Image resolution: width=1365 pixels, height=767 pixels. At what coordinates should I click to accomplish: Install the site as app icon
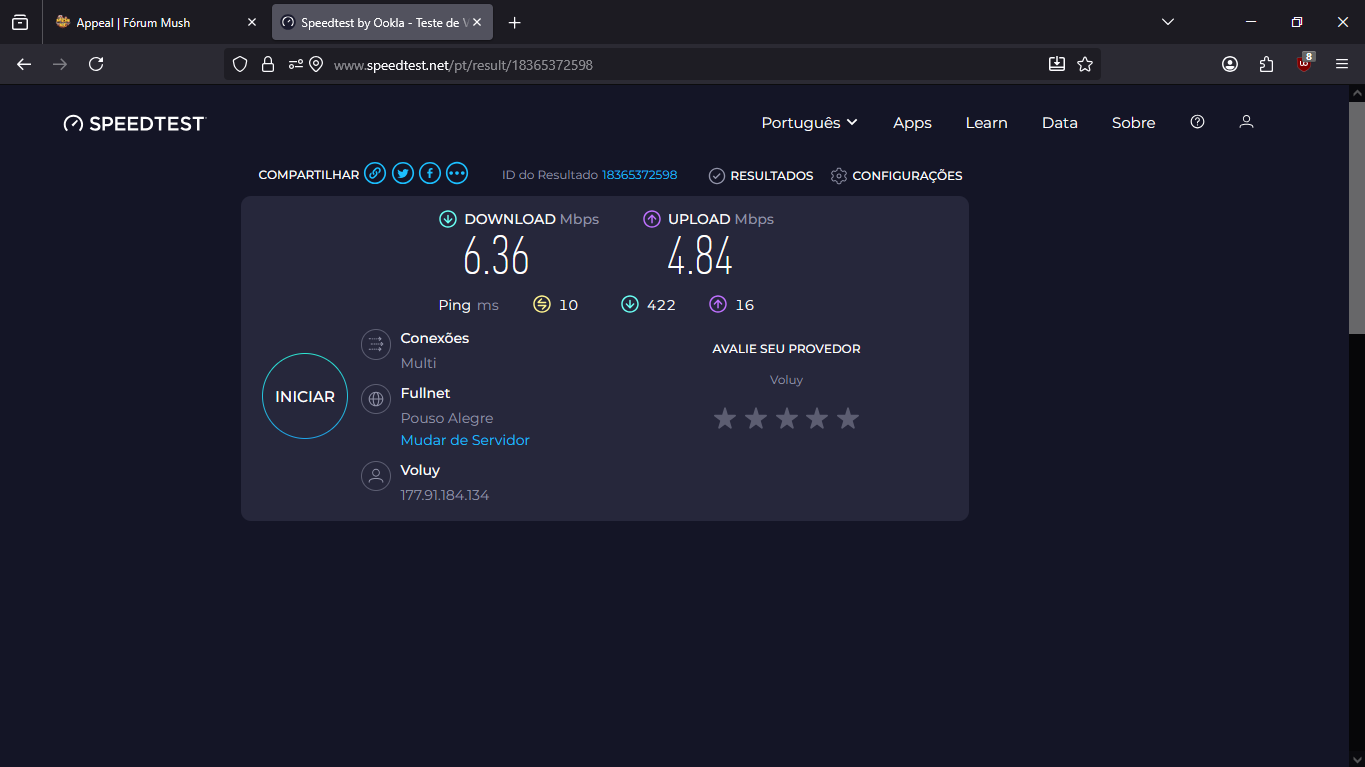coord(1057,64)
